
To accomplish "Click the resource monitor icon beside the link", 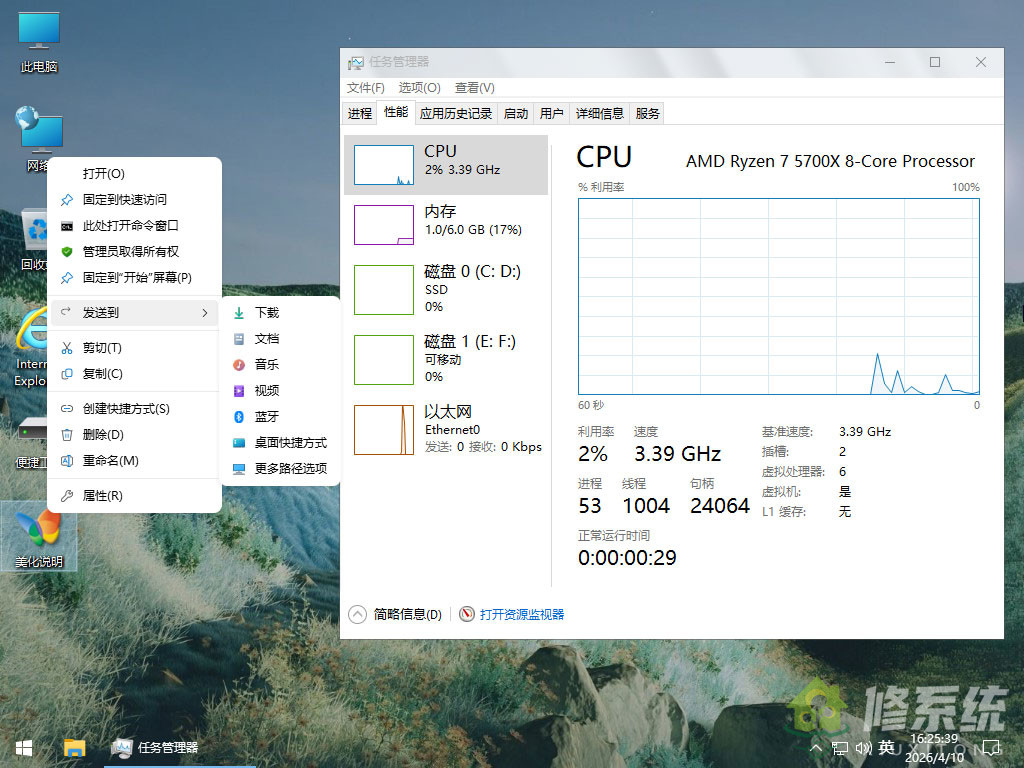I will [x=467, y=614].
